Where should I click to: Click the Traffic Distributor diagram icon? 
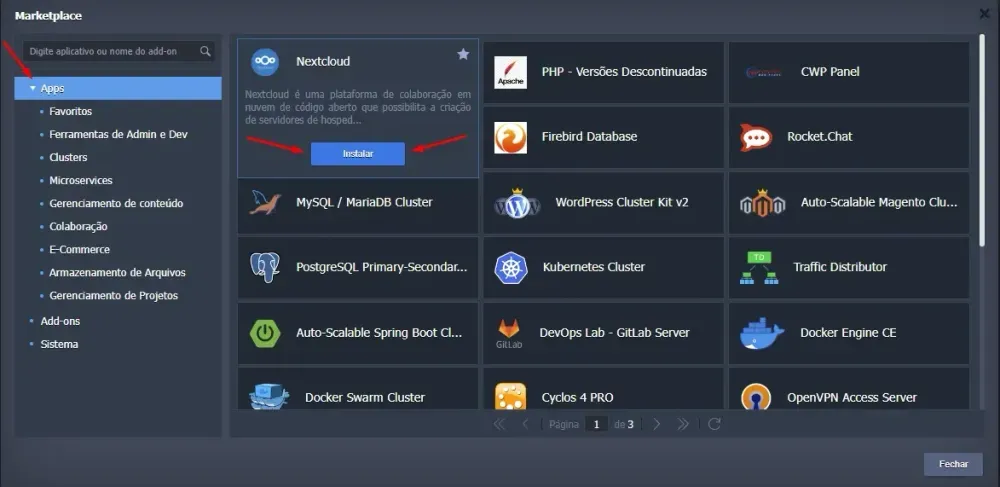tap(759, 268)
